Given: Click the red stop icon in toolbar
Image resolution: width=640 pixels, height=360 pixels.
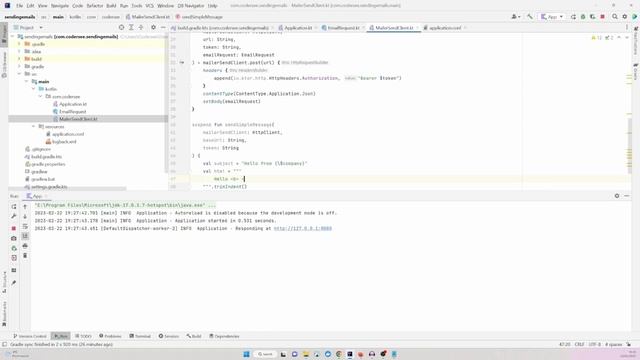Looking at the screenshot, I should [602, 17].
